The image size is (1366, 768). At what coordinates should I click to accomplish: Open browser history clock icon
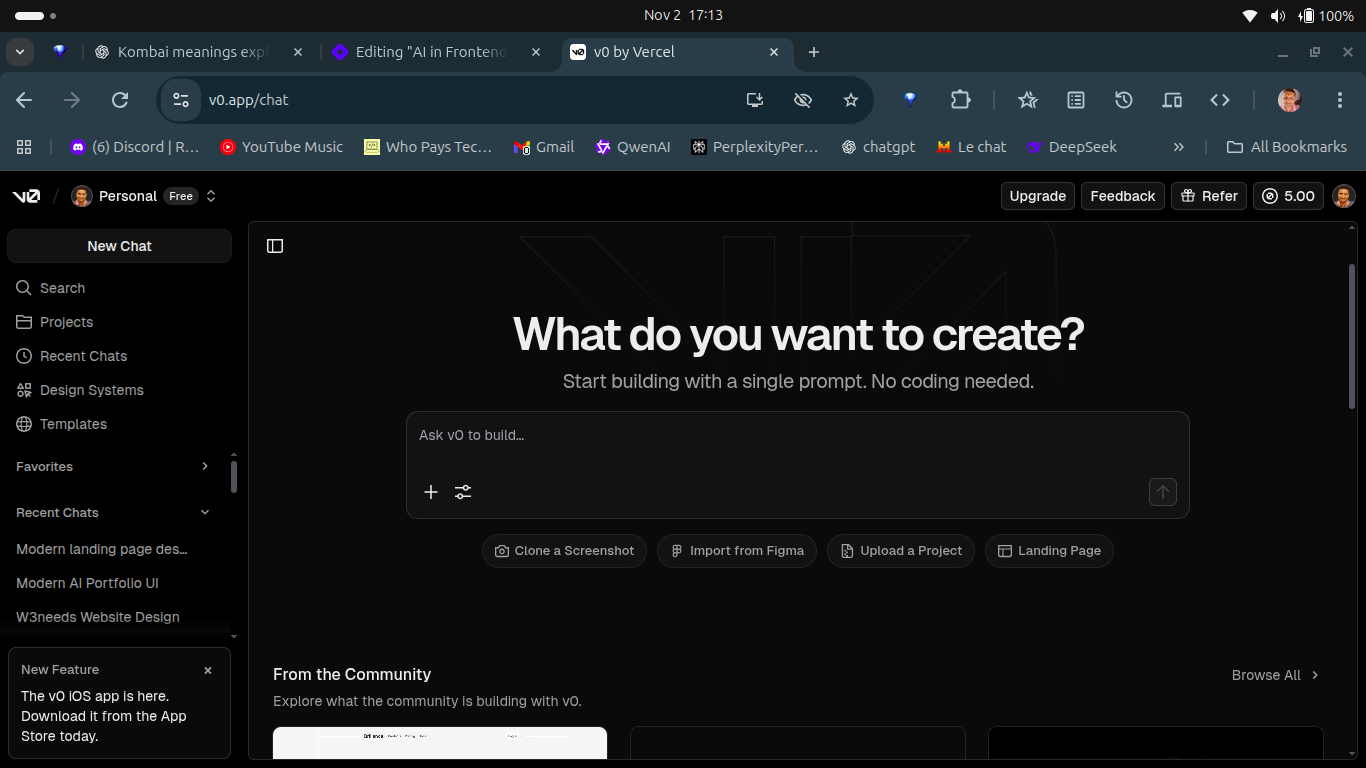click(x=1124, y=100)
